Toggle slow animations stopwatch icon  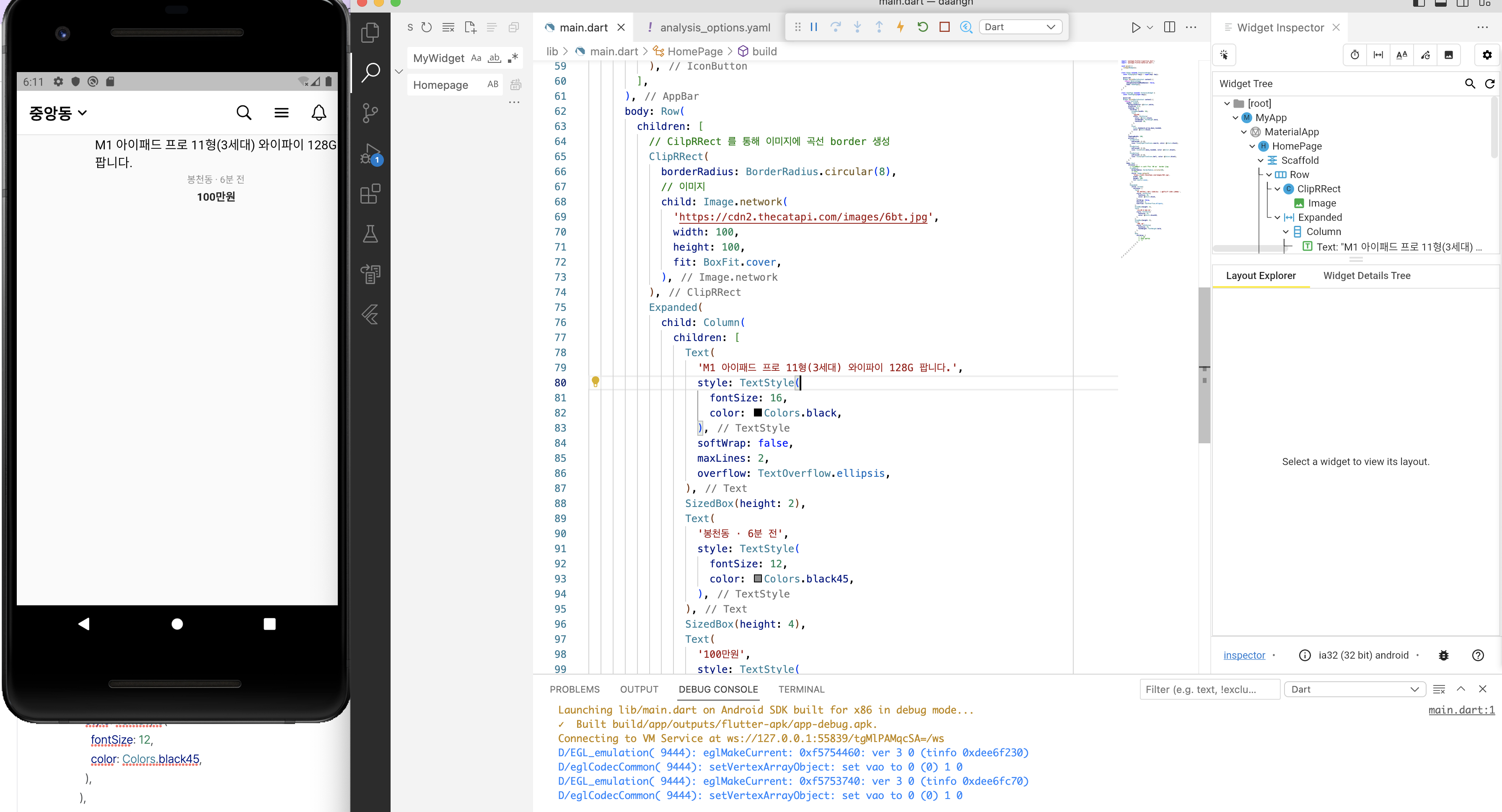pos(1354,55)
